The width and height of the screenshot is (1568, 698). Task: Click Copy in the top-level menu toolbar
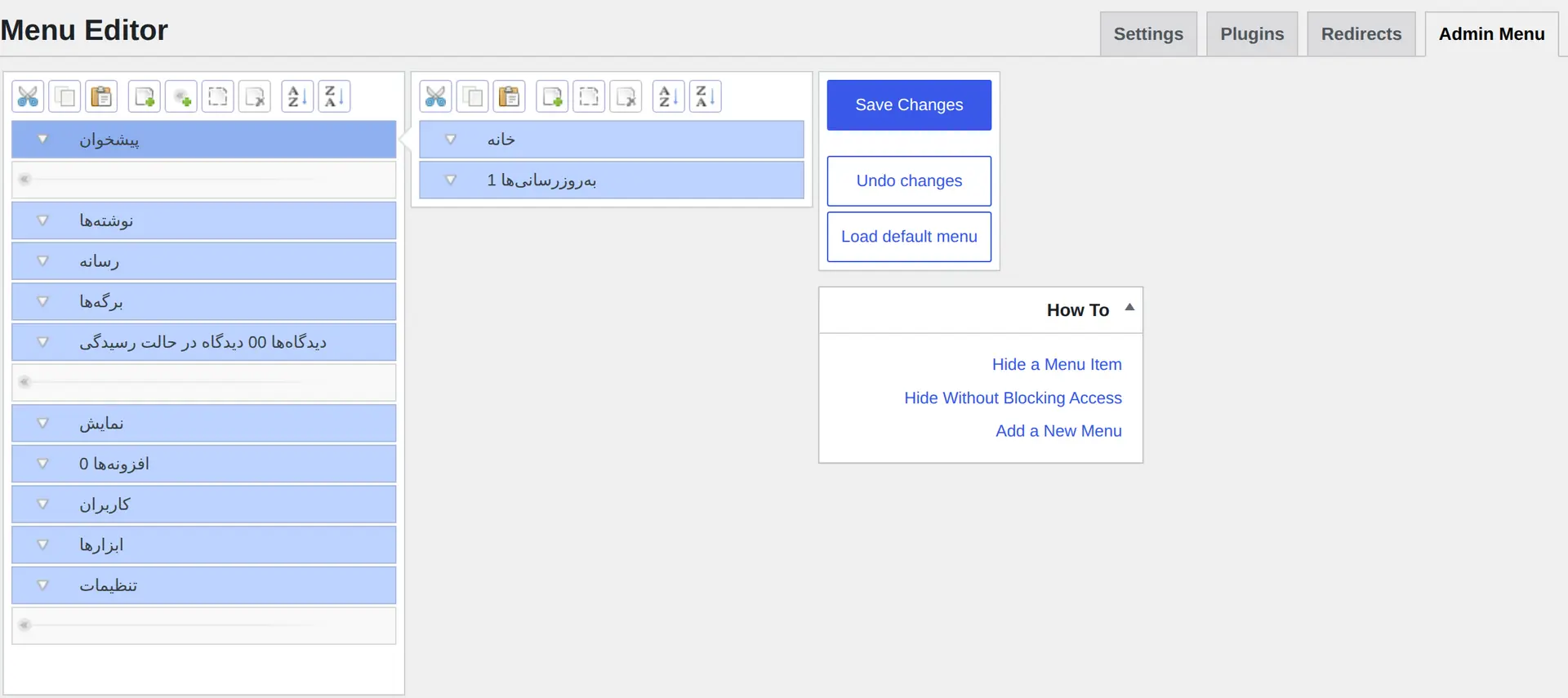[x=65, y=96]
